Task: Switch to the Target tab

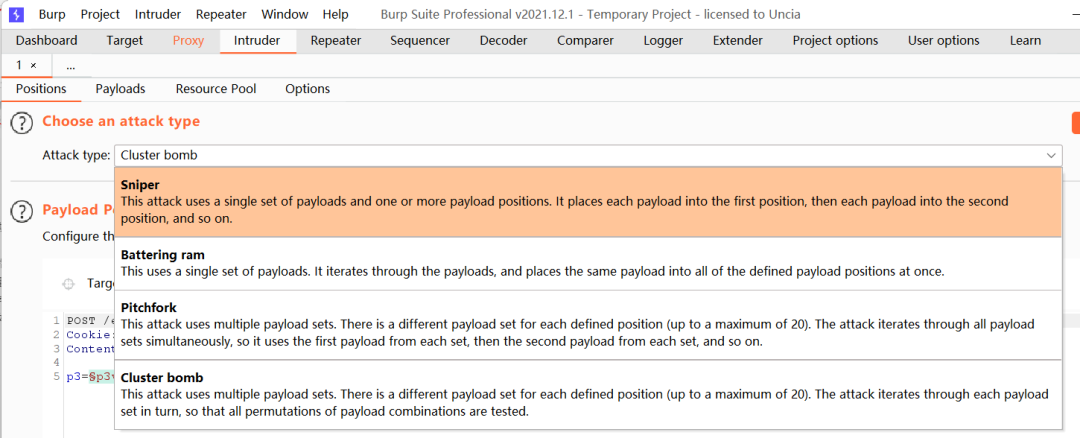Action: 125,41
